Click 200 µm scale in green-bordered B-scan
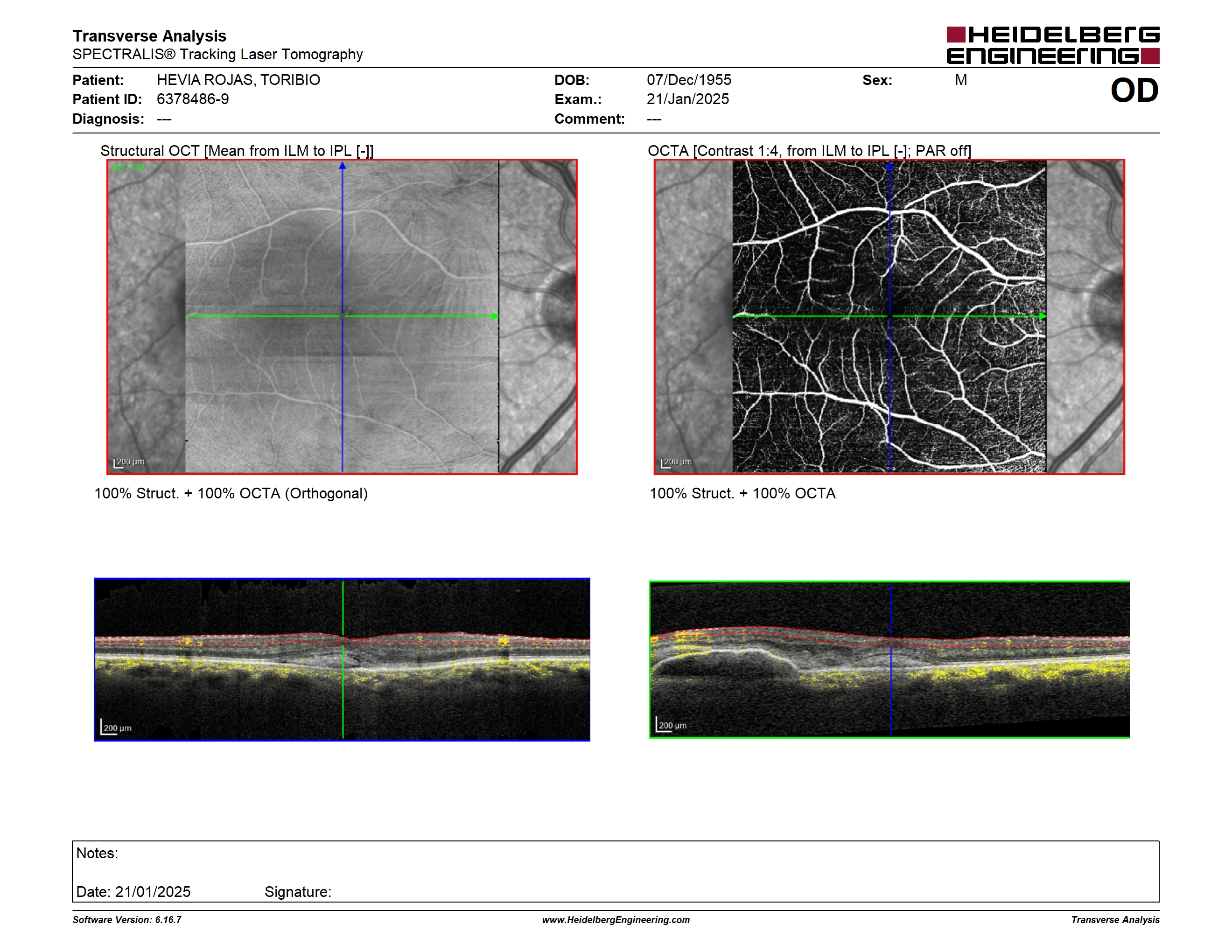 point(671,725)
